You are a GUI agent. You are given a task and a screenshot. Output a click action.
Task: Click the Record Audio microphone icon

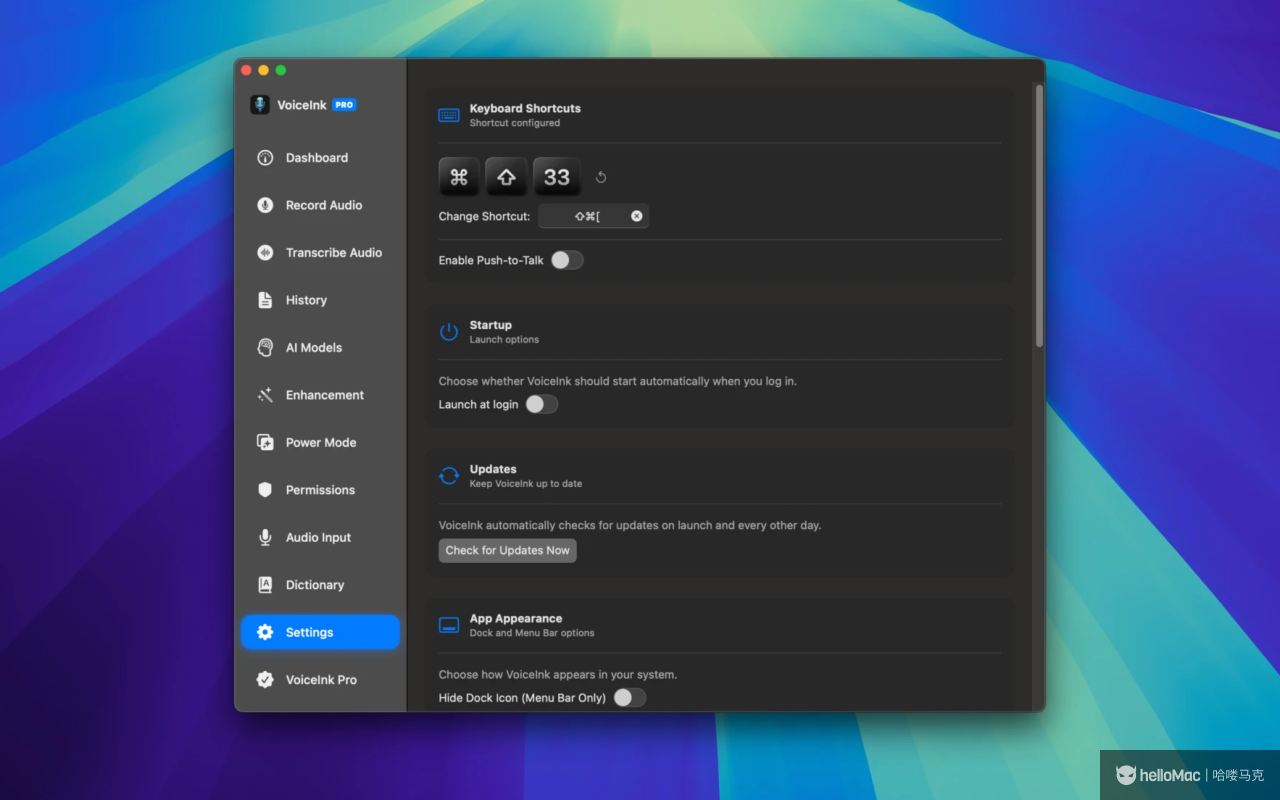click(x=265, y=205)
